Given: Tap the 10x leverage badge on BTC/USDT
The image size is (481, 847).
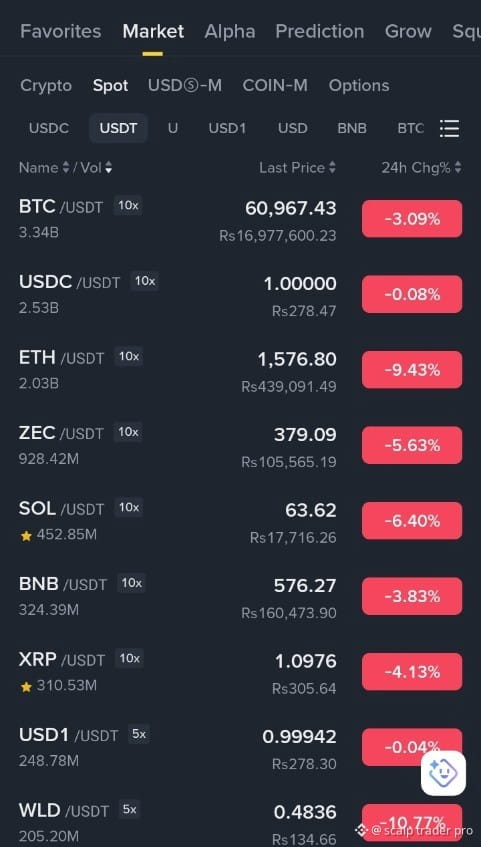Looking at the screenshot, I should click(128, 206).
